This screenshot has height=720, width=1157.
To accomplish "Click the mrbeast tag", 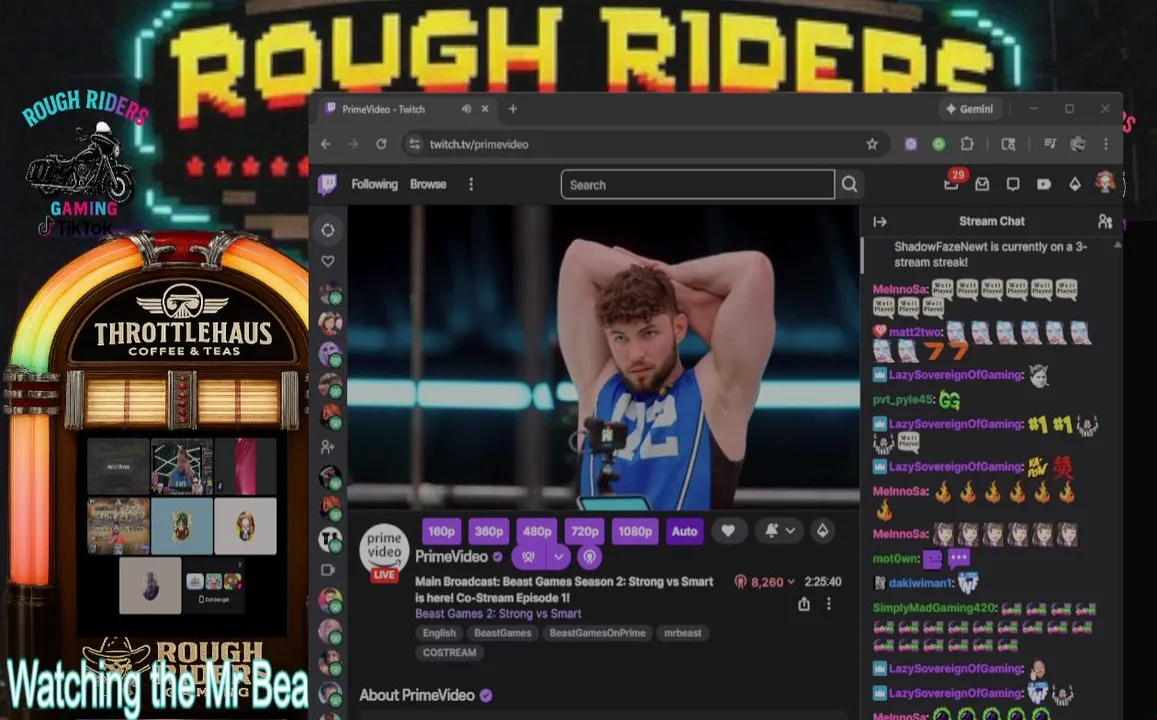I will [683, 633].
